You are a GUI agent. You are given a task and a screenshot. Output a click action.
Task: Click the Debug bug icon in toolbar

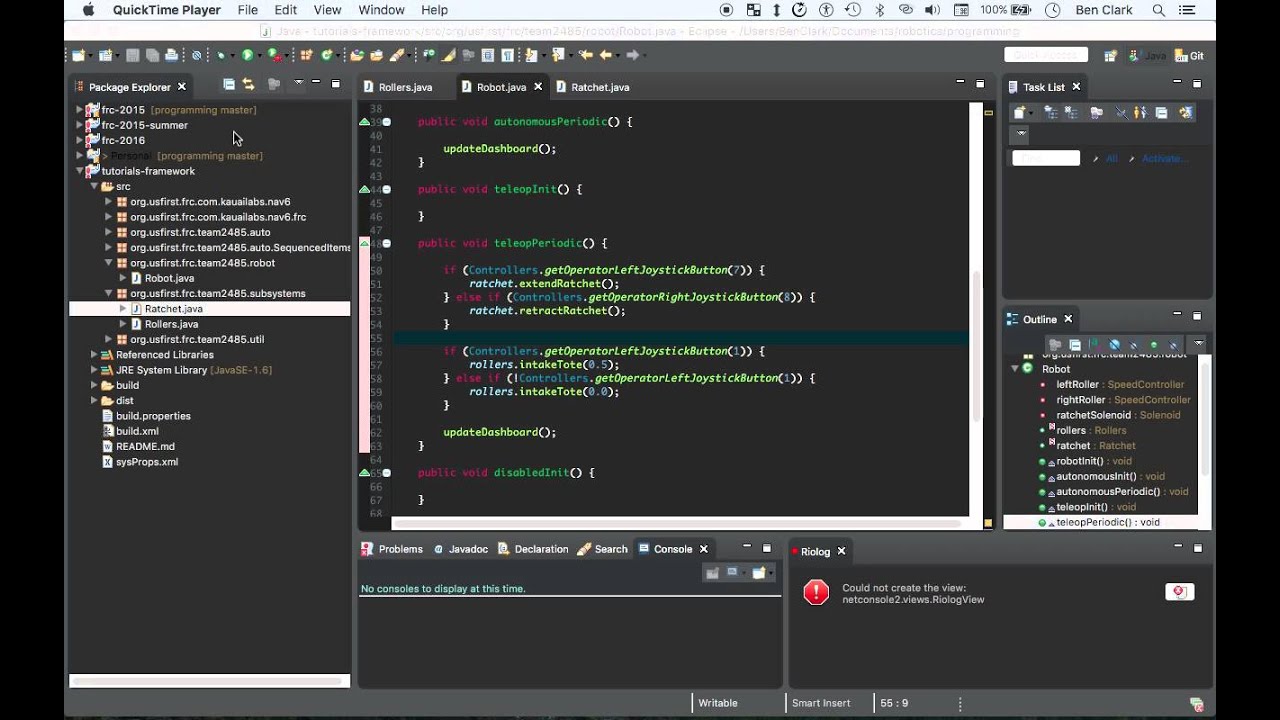[220, 55]
